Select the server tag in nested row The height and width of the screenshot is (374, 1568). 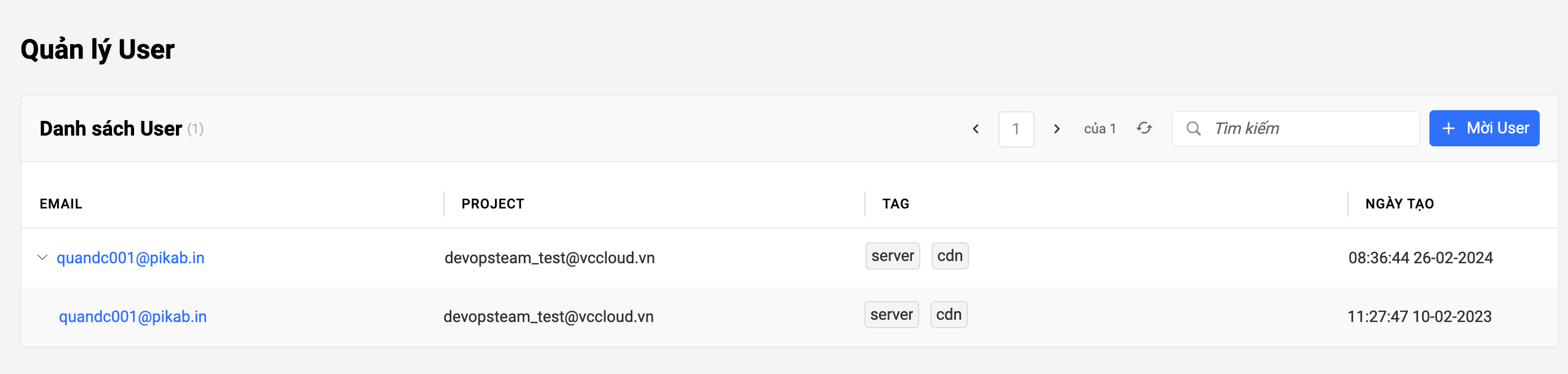coord(891,315)
